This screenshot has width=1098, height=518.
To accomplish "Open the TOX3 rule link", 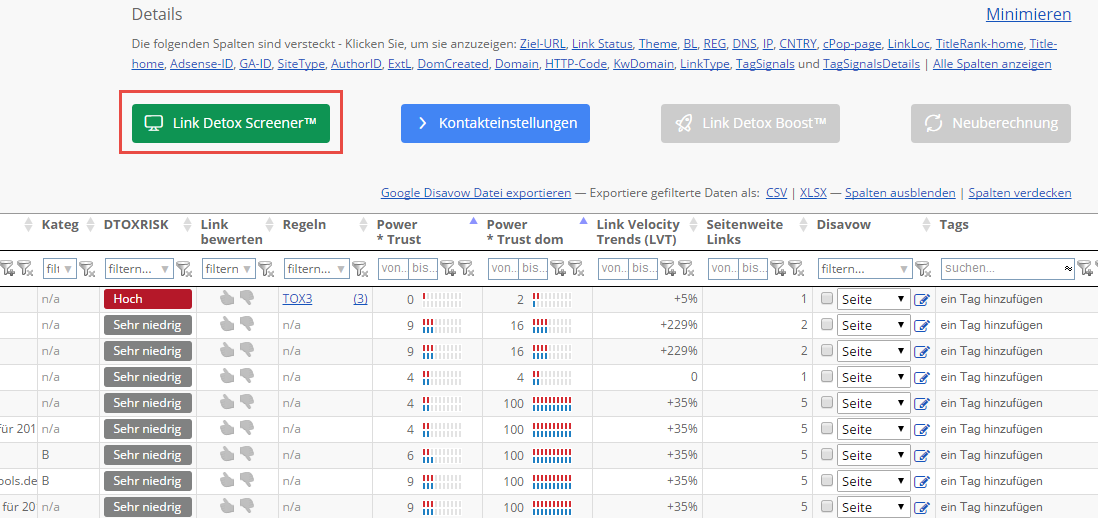I will click(297, 299).
